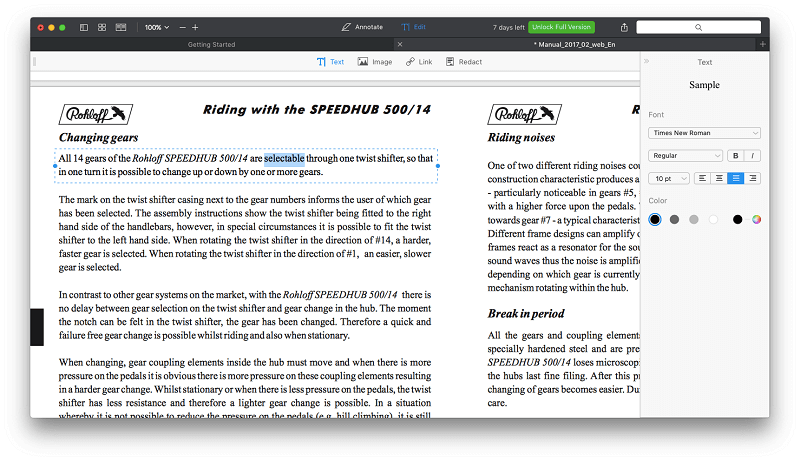
Task: Select the Redact tool
Action: pyautogui.click(x=464, y=62)
